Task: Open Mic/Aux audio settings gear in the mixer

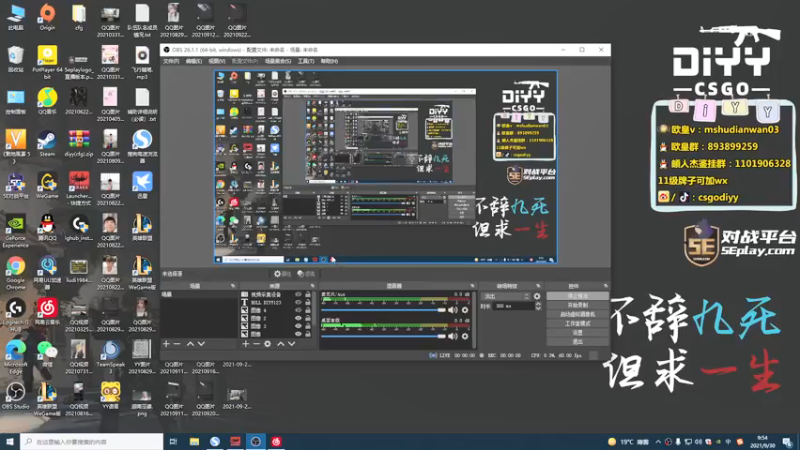Action: click(465, 310)
